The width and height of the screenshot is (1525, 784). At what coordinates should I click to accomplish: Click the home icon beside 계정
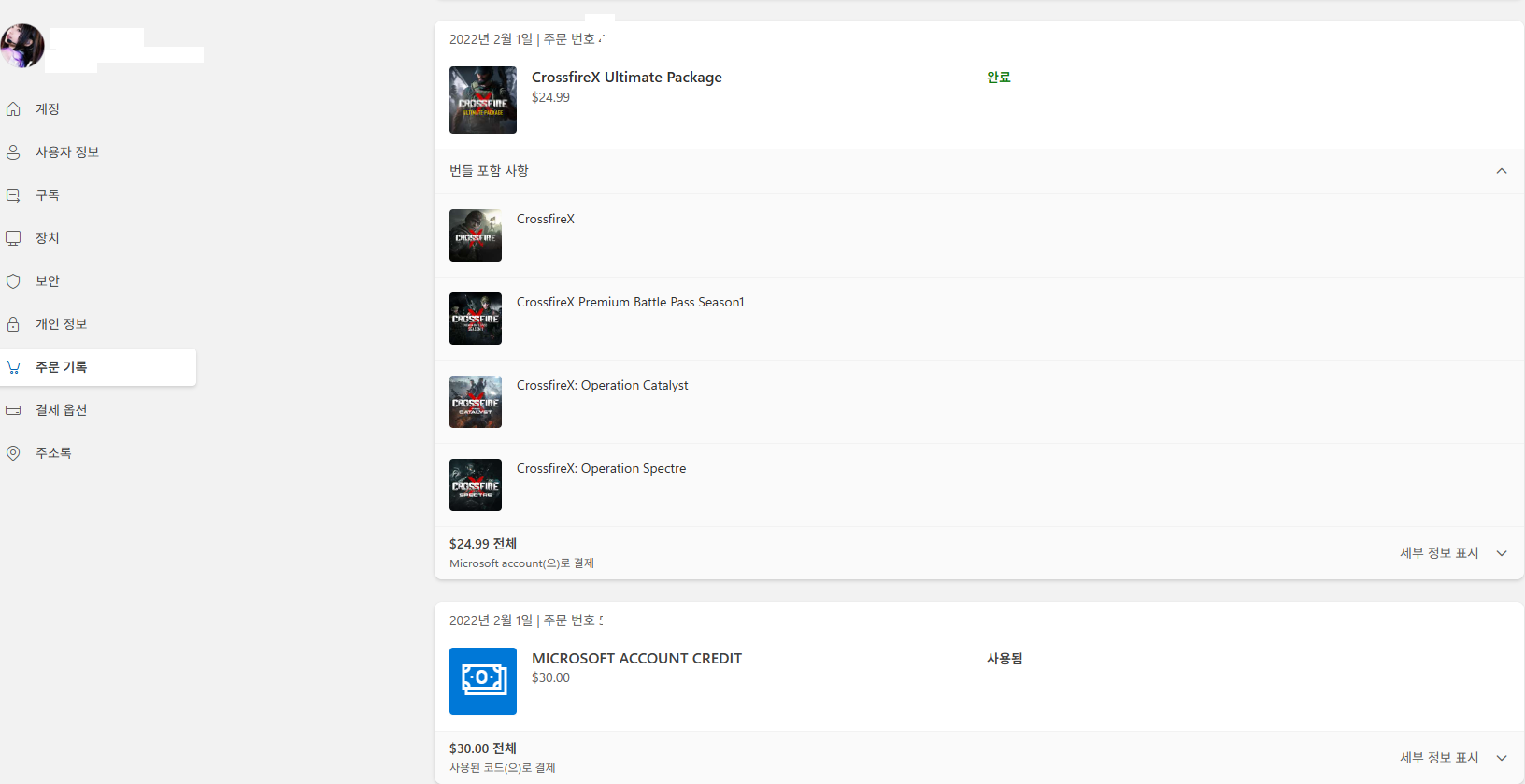click(x=13, y=109)
